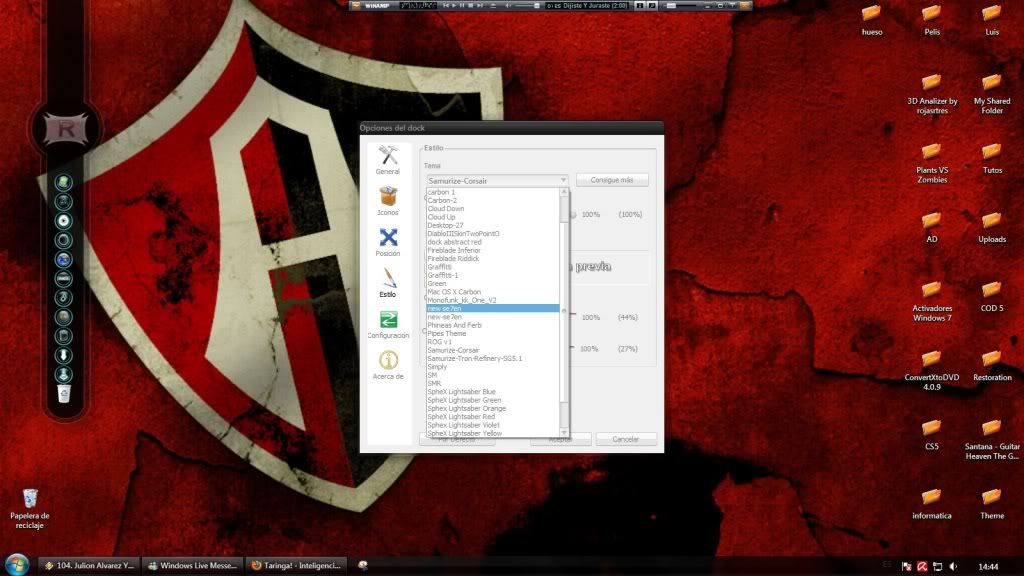This screenshot has height=576, width=1024.
Task: Open the Uploads folder icon
Action: pyautogui.click(x=992, y=228)
